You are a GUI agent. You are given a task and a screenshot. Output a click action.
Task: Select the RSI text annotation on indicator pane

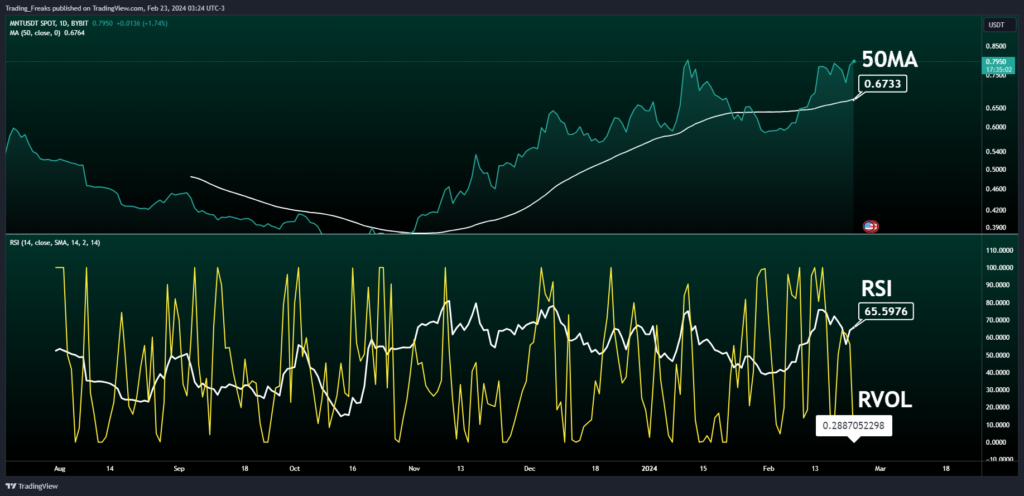[x=878, y=289]
